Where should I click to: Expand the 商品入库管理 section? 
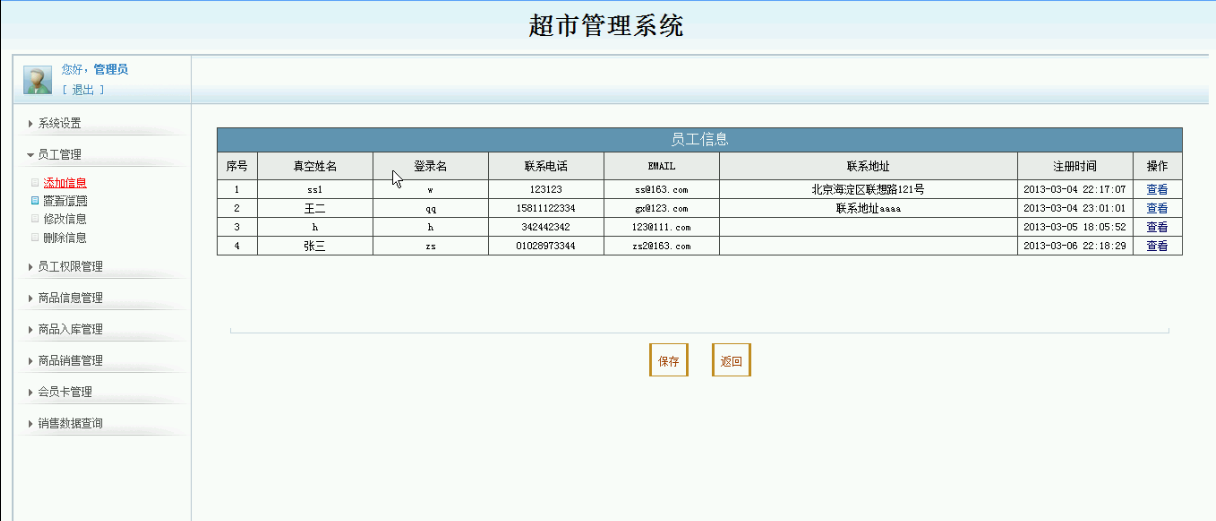coord(70,328)
